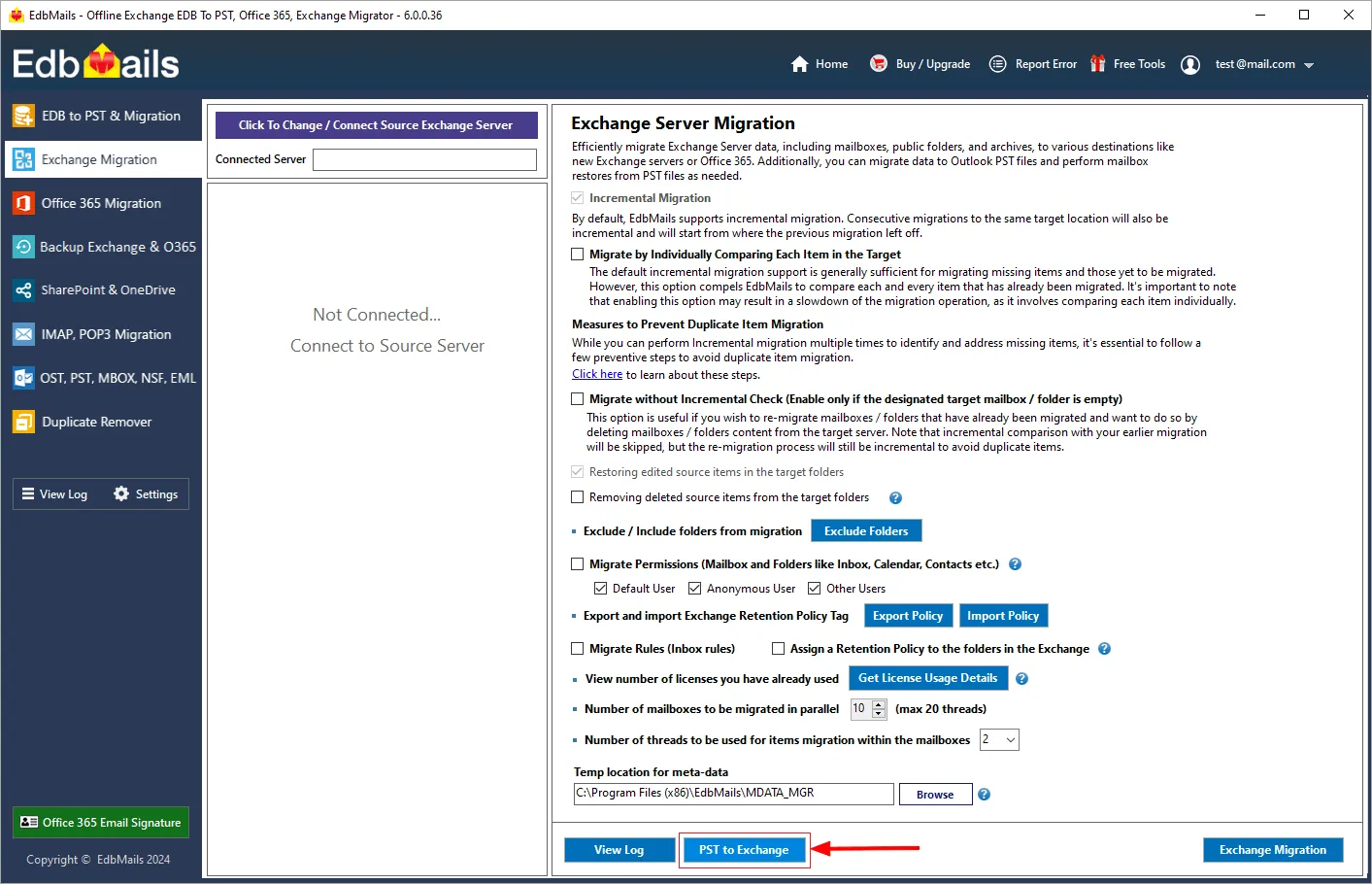This screenshot has height=884, width=1372.
Task: Click the Export Policy button
Action: [908, 616]
